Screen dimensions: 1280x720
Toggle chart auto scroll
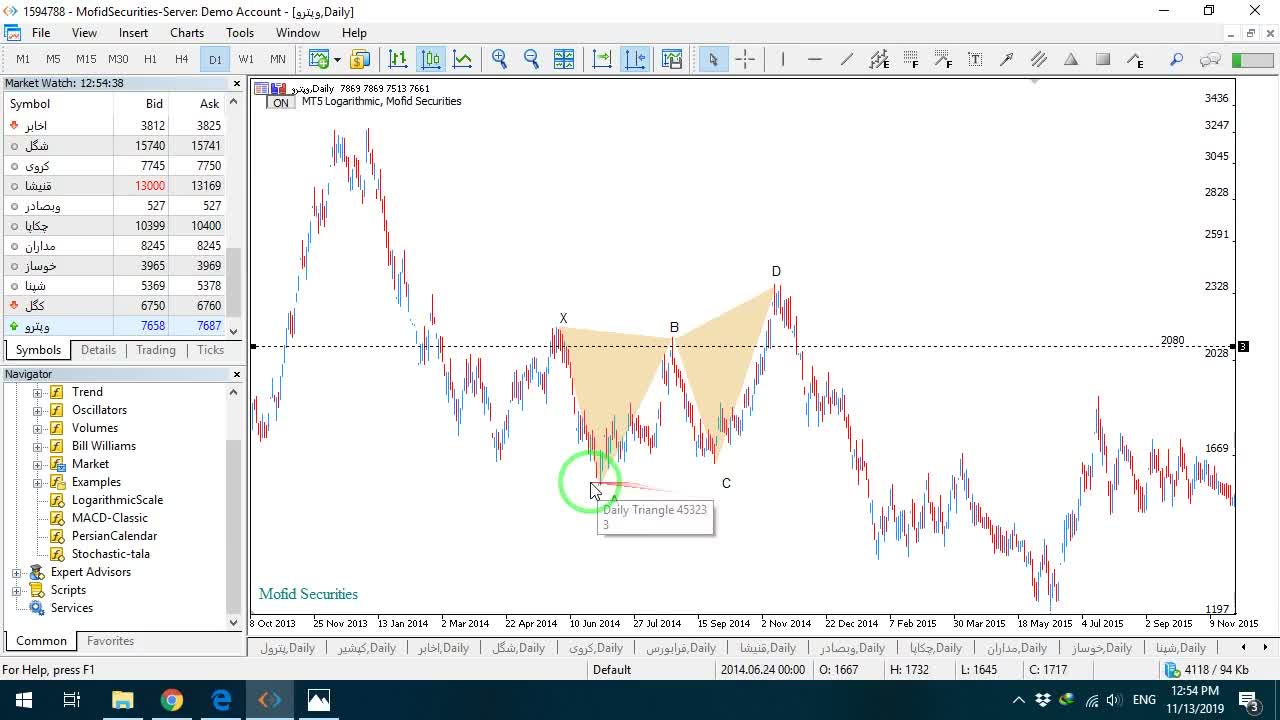point(602,59)
